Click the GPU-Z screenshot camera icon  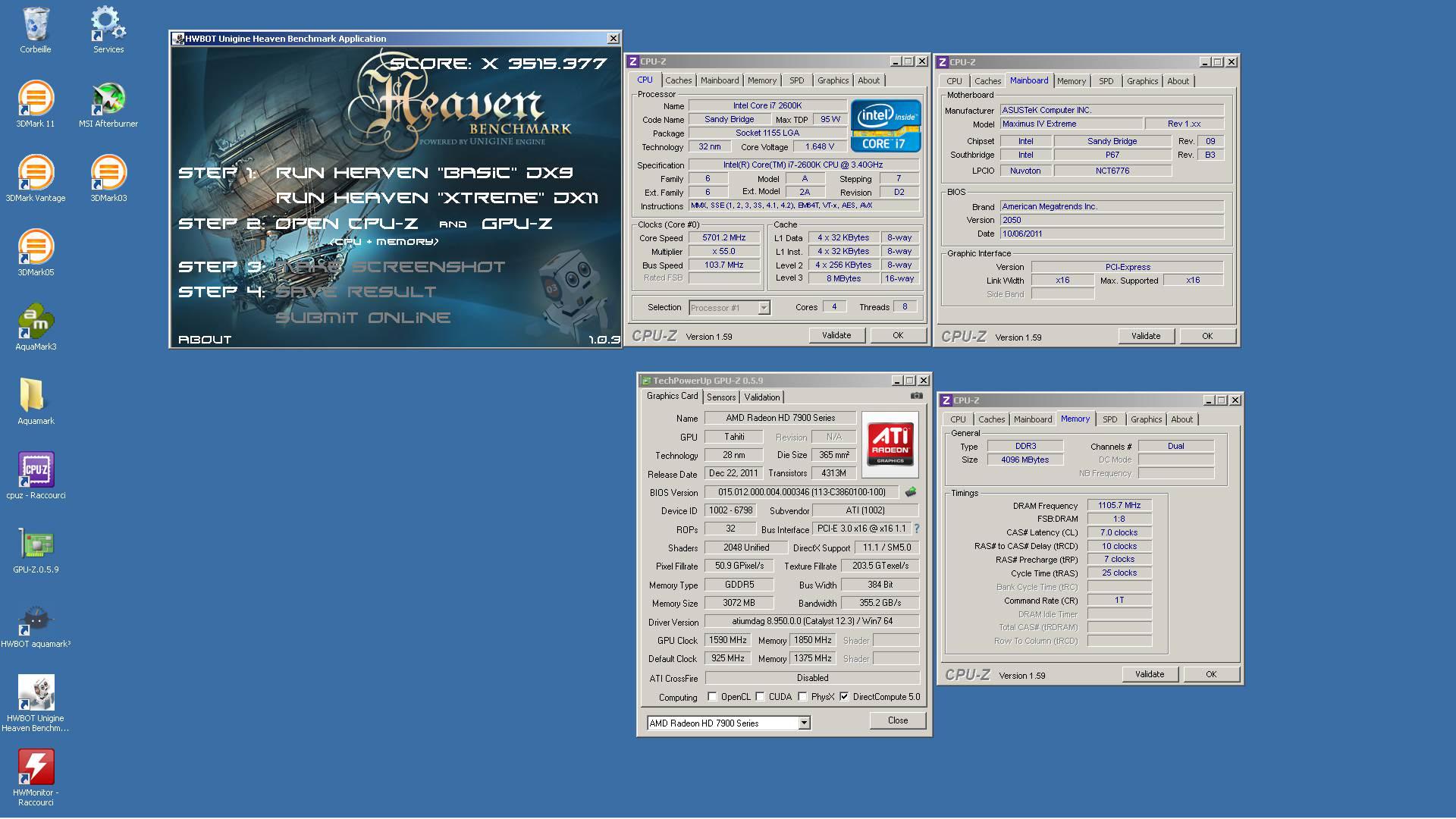[x=917, y=396]
